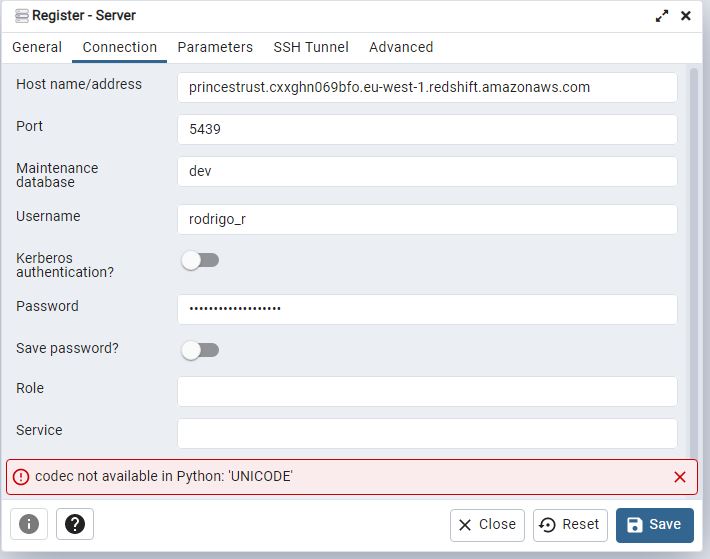Select the Advanced tab
The width and height of the screenshot is (710, 559).
pyautogui.click(x=401, y=47)
